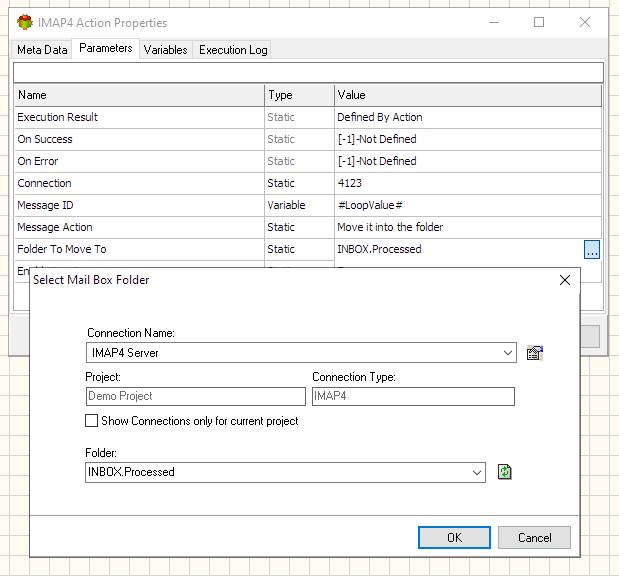Click the IMAP4 Action Properties app icon

pyautogui.click(x=25, y=23)
